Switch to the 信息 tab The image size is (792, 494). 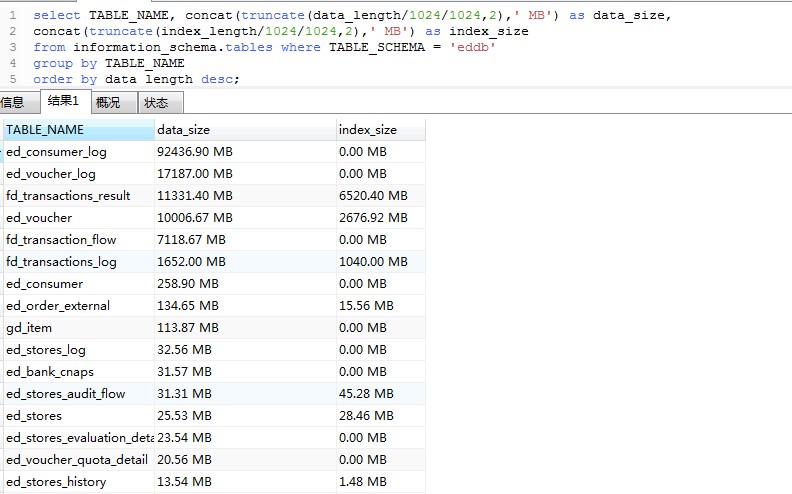point(12,102)
